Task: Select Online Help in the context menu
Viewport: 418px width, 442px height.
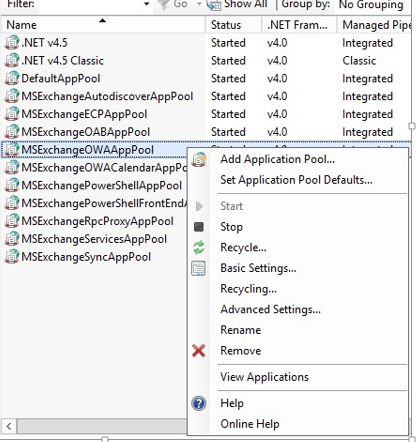Action: coord(250,424)
